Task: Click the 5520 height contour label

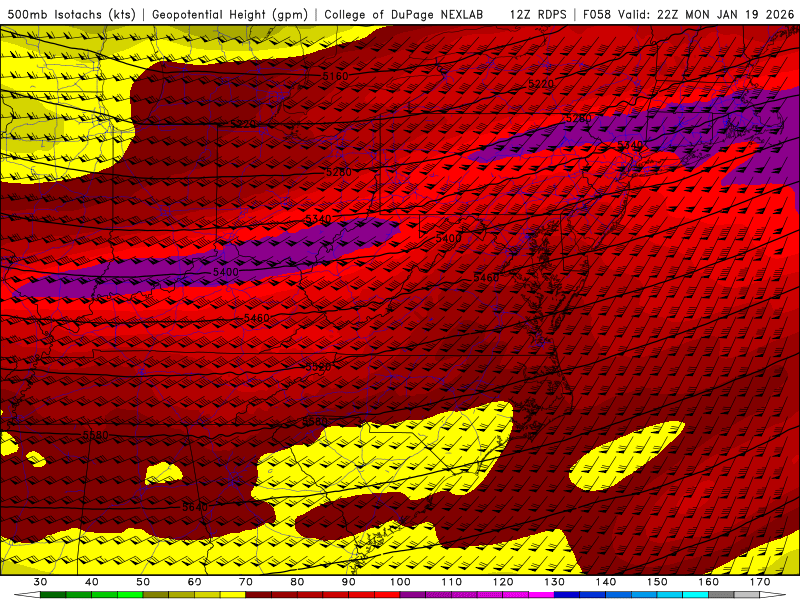Action: point(318,367)
